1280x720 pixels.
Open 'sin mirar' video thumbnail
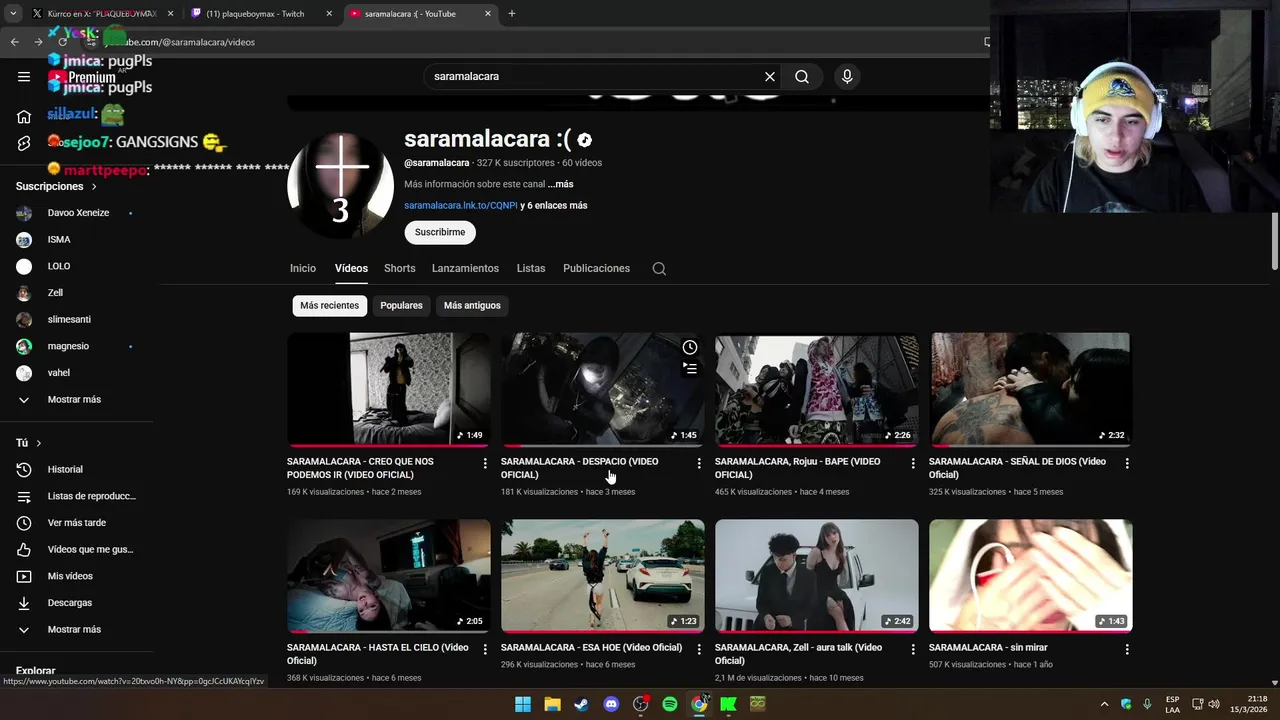(1030, 575)
